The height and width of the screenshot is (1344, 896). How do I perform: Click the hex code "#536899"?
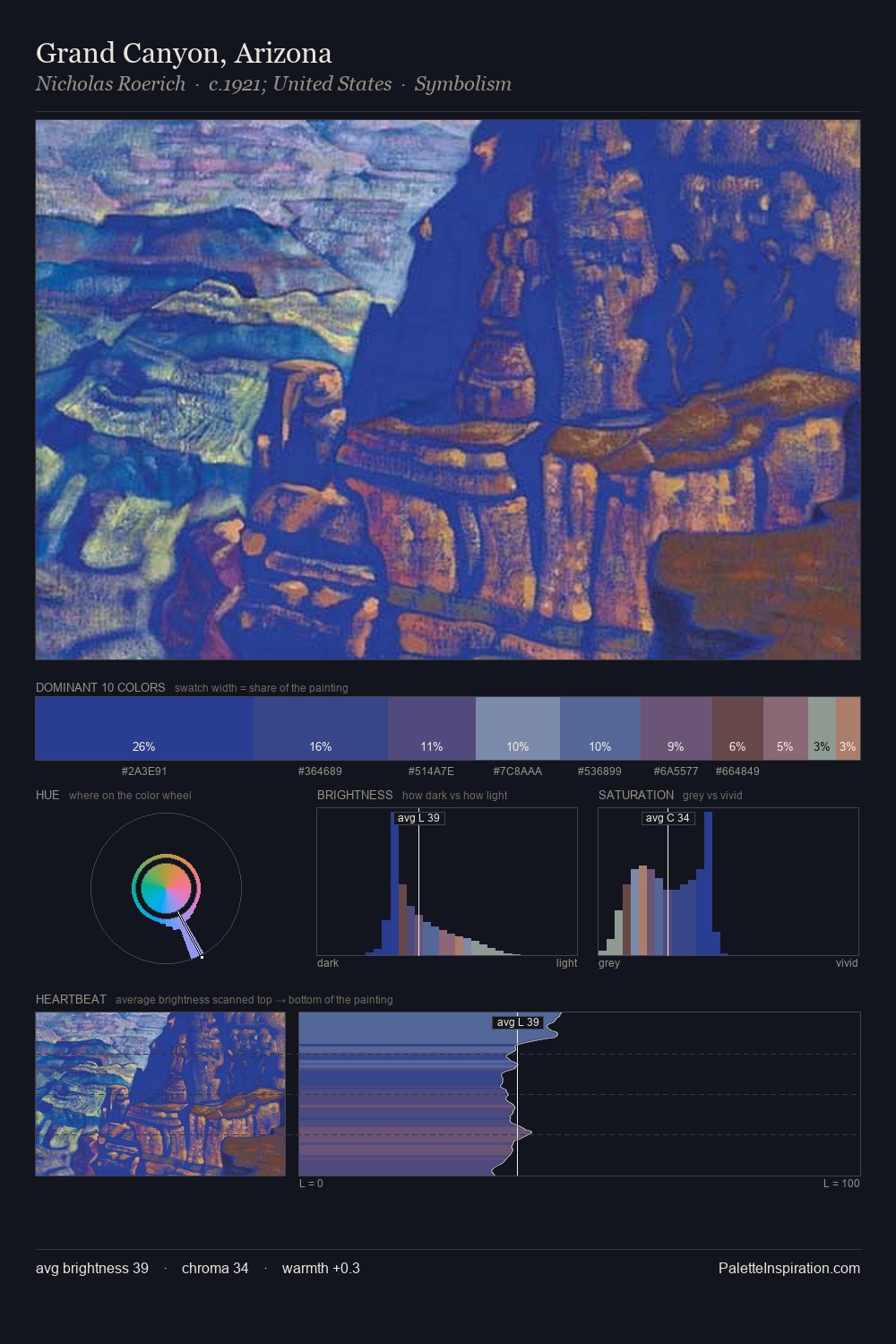click(599, 771)
